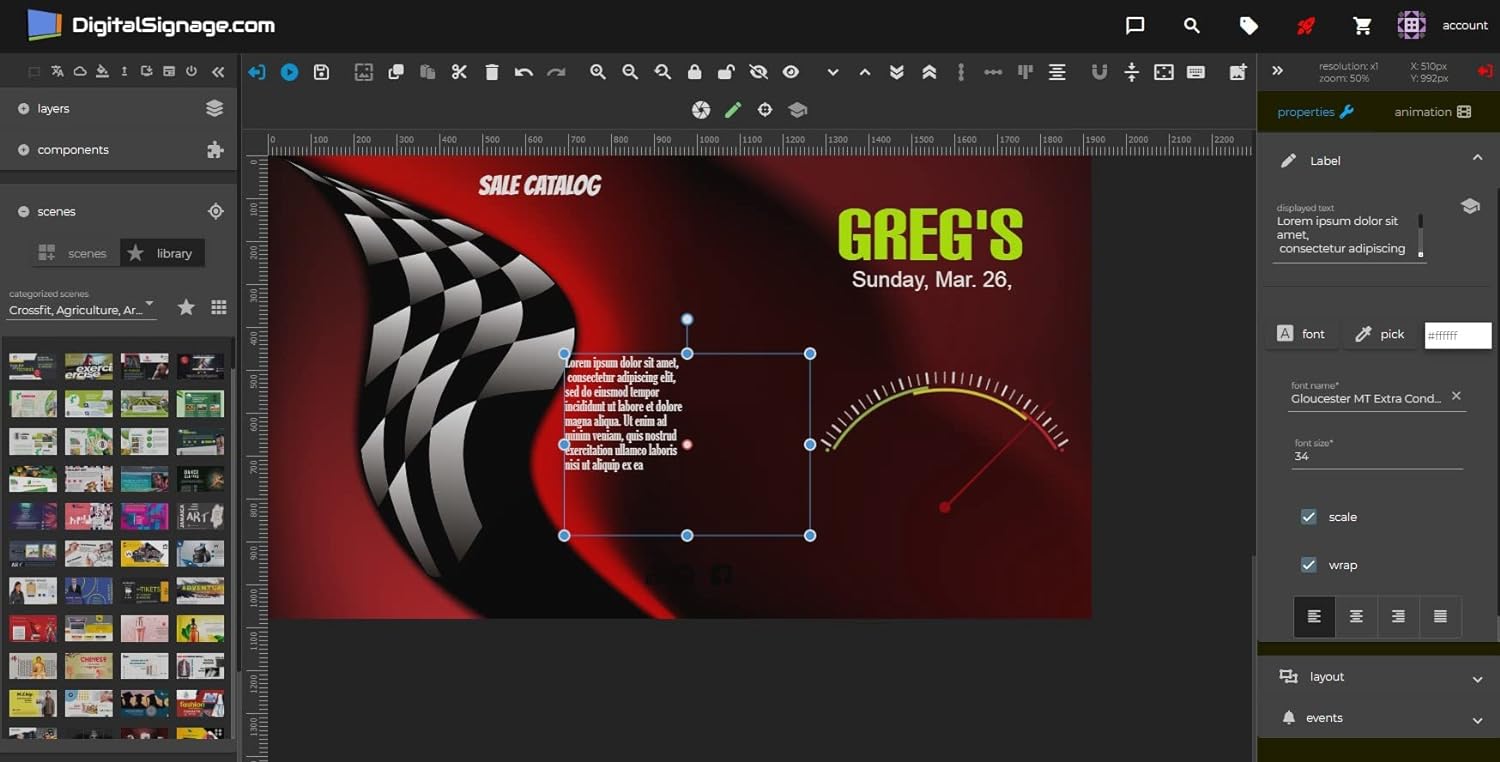This screenshot has width=1500, height=762.
Task: Click the closed padlock lock icon
Action: 694,72
